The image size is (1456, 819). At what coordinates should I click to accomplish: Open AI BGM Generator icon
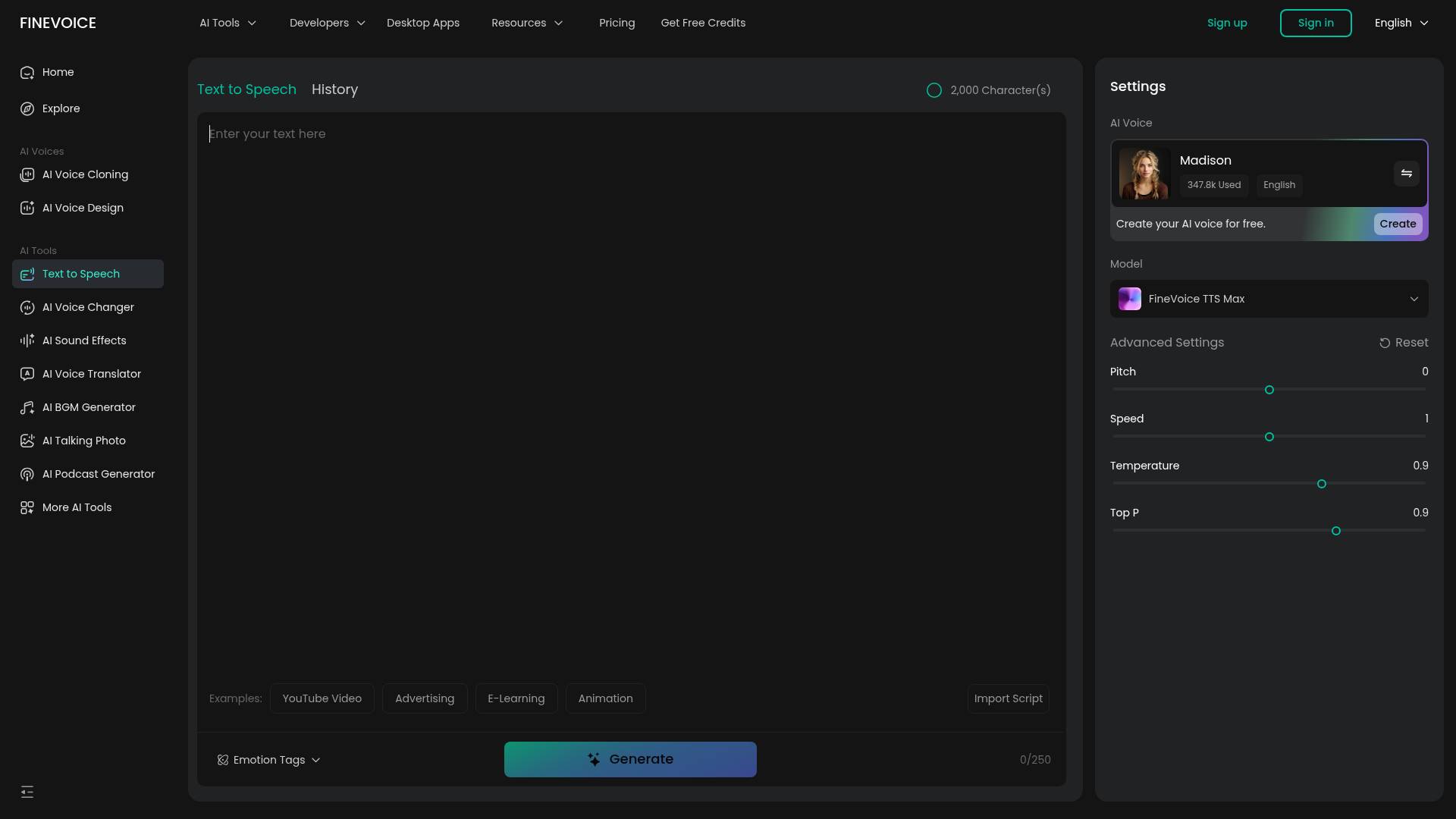27,408
